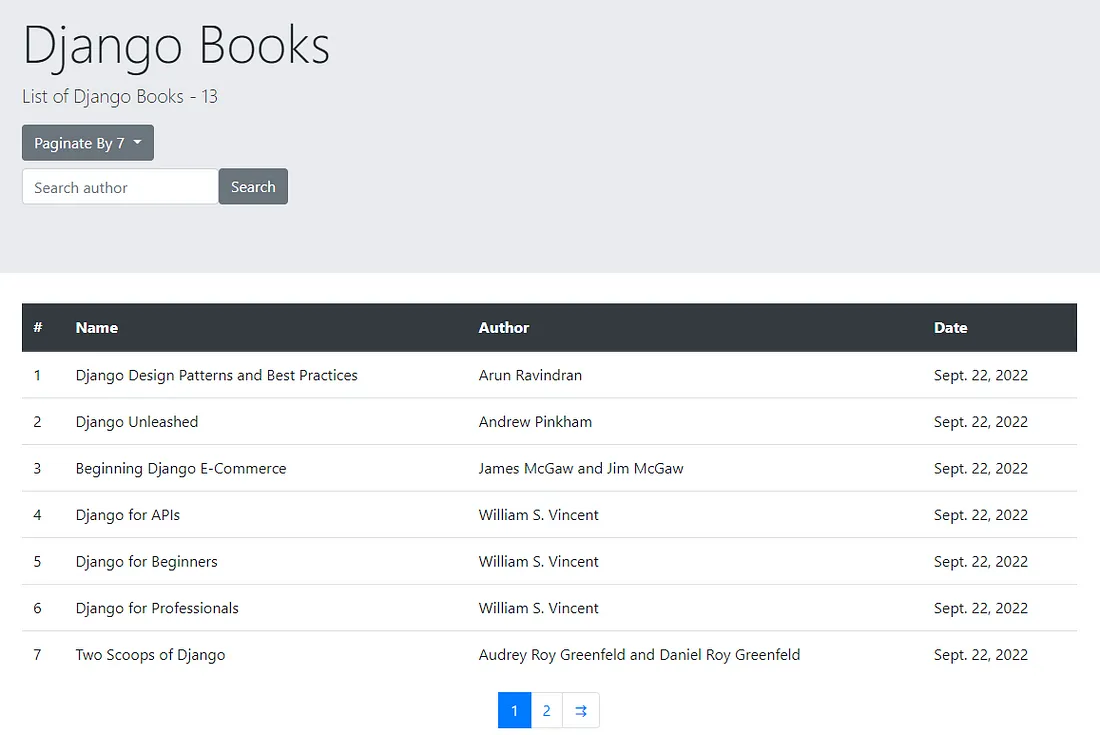Screen dimensions: 1100x735
Task: Click the 'Django Books' page heading
Action: tap(176, 46)
